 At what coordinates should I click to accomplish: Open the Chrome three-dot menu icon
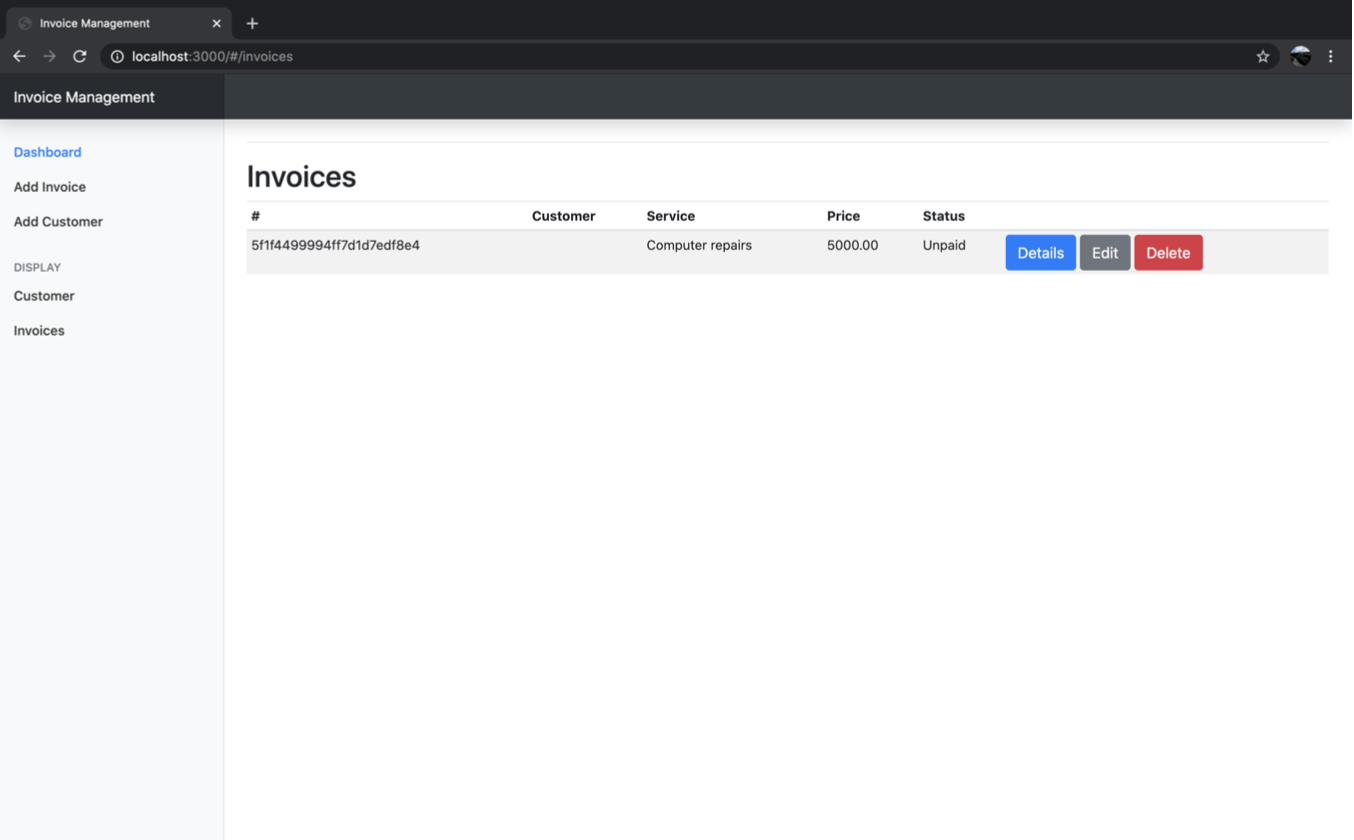[x=1331, y=56]
